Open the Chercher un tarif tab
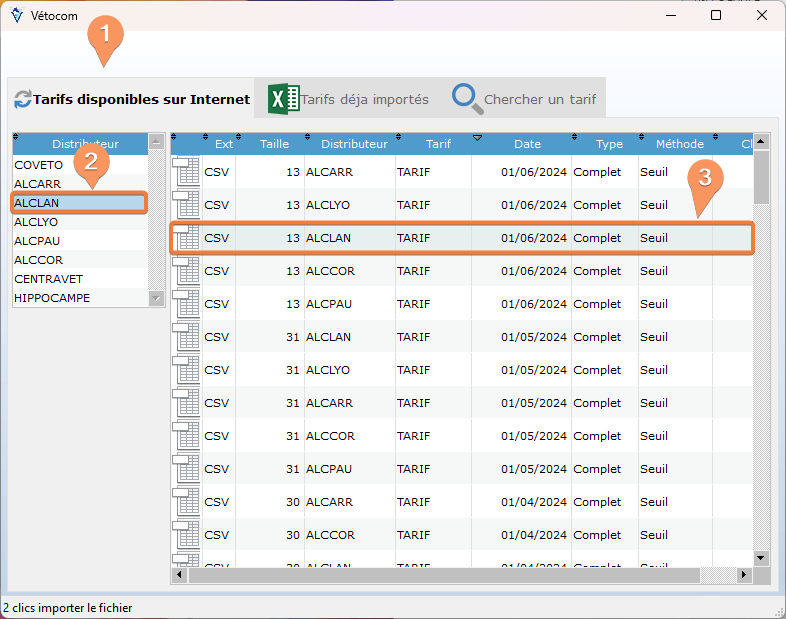786x619 pixels. 524,99
